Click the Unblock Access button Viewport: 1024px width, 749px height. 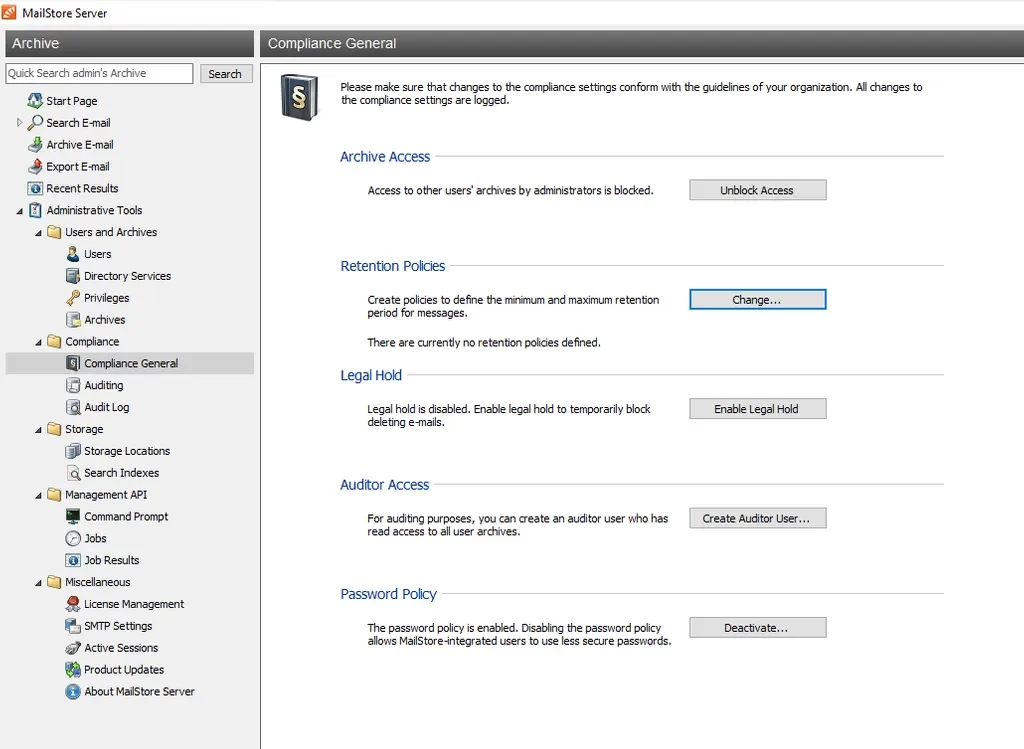tap(757, 190)
